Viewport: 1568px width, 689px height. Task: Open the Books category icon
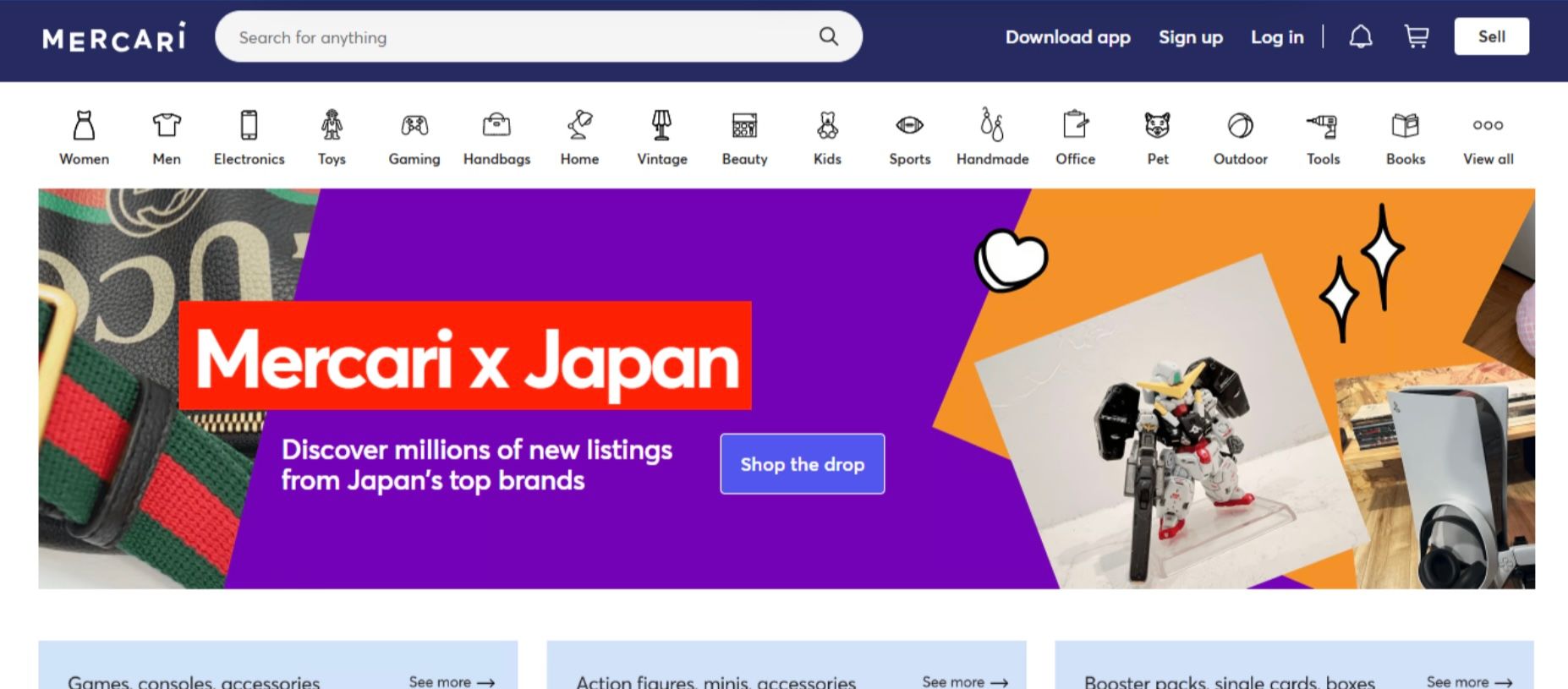coord(1405,125)
